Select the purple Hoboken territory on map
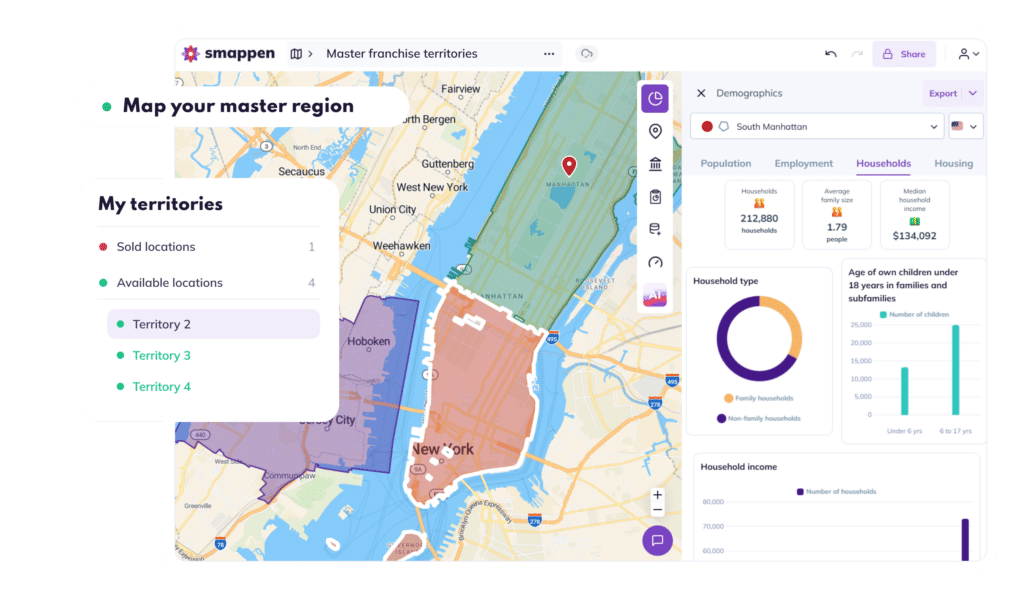Viewport: 1024px width, 600px height. (x=366, y=392)
